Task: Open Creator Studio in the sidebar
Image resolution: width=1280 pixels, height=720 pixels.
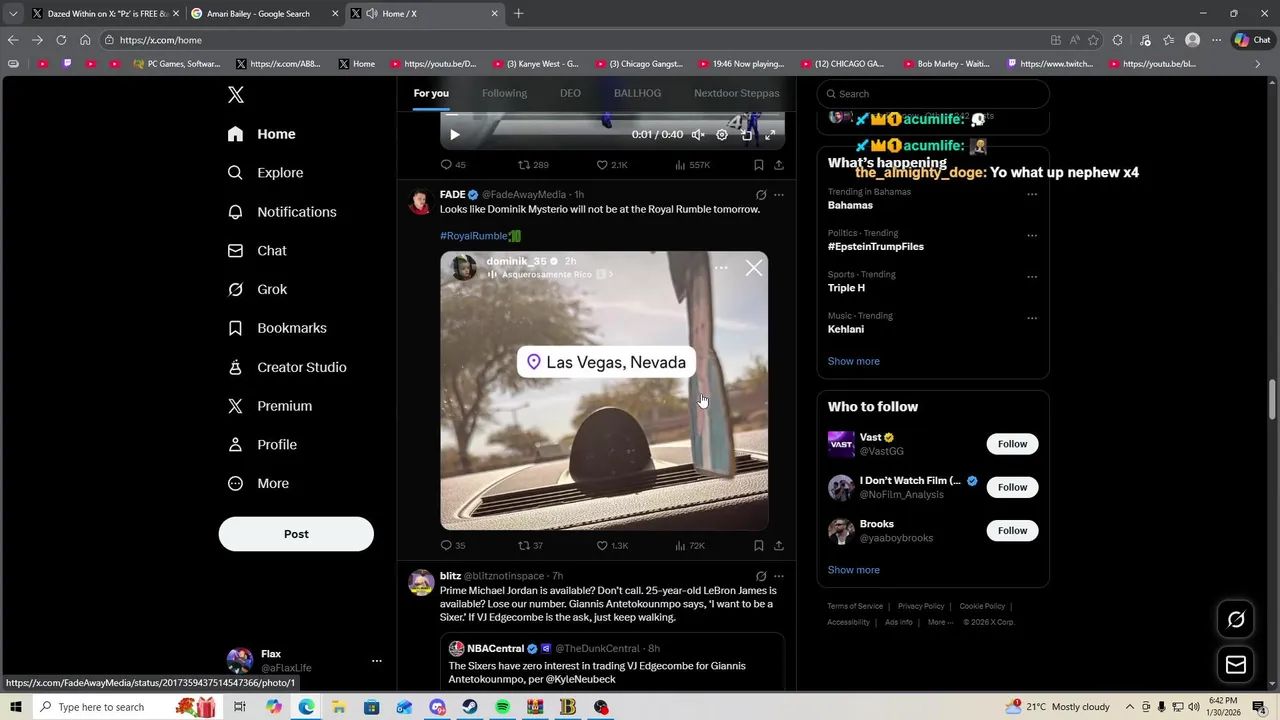Action: pos(287,367)
